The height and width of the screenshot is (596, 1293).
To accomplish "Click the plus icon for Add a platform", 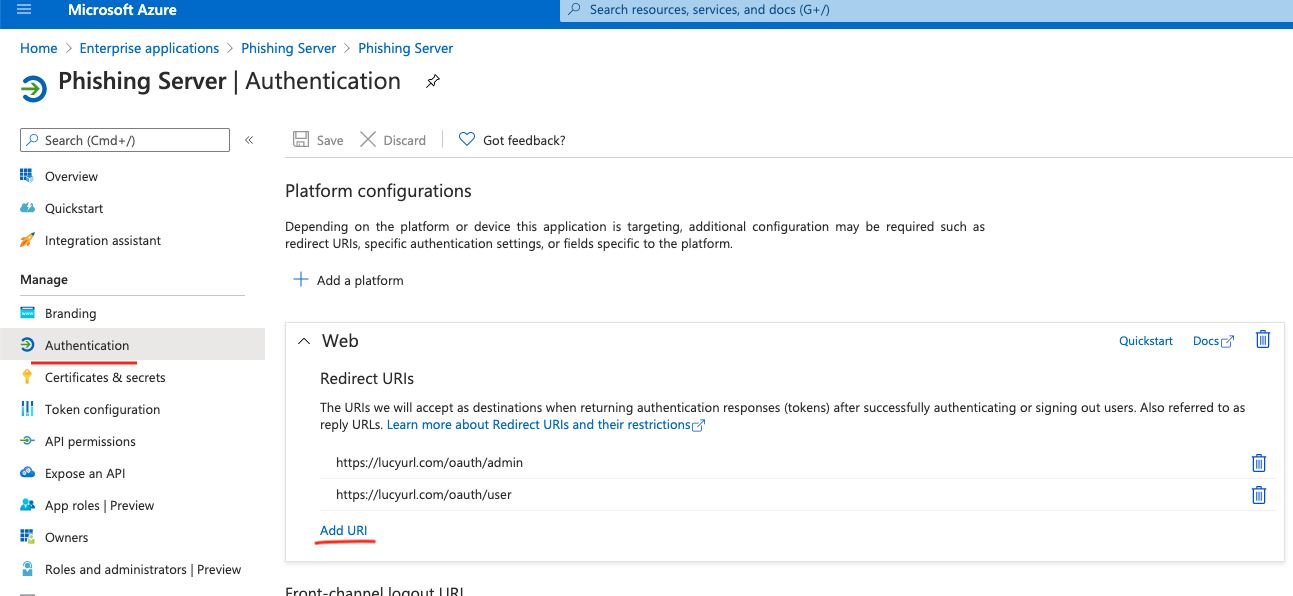I will (x=300, y=280).
